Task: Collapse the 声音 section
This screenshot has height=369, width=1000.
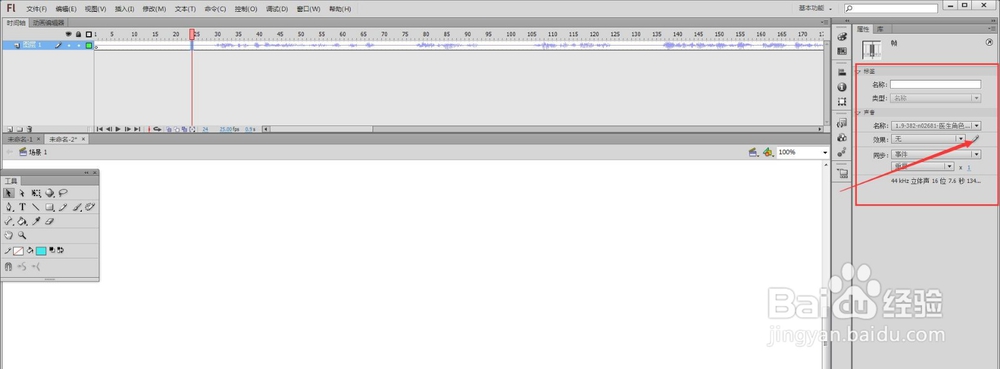Action: [x=858, y=112]
